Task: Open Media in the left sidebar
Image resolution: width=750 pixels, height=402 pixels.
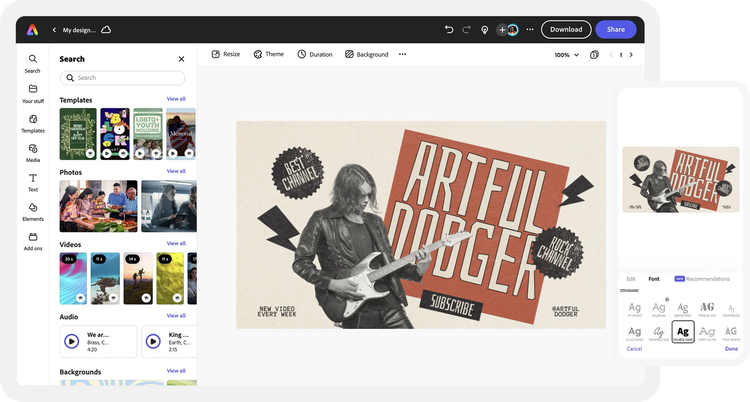Action: coord(33,153)
